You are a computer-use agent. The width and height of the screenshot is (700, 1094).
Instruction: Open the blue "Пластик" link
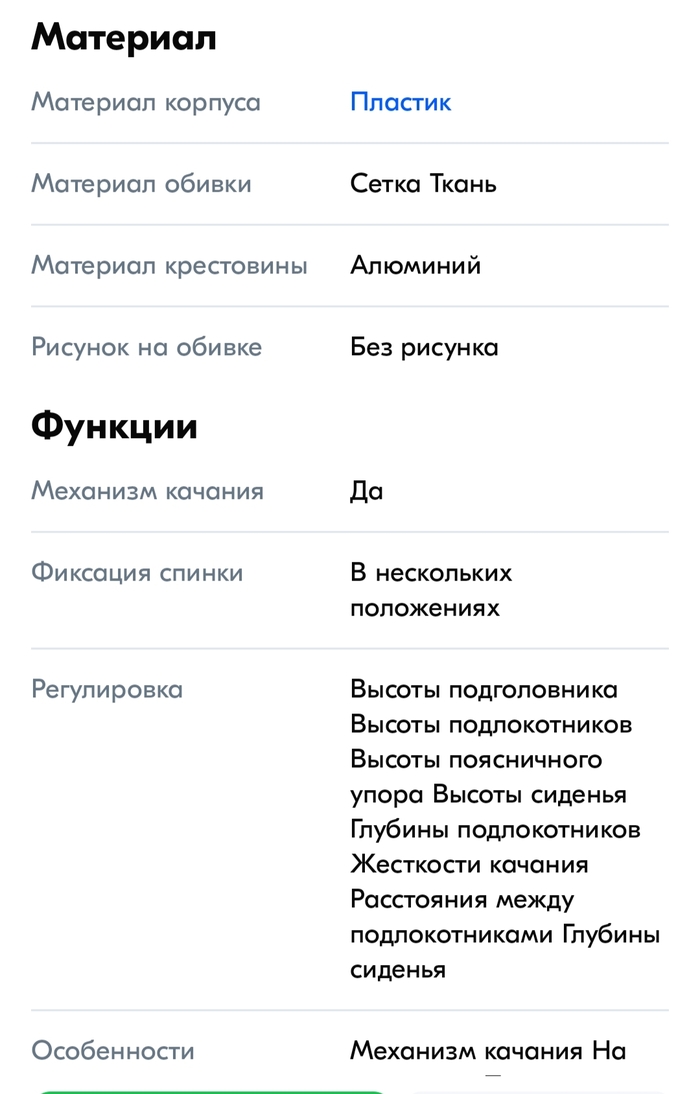pos(400,102)
